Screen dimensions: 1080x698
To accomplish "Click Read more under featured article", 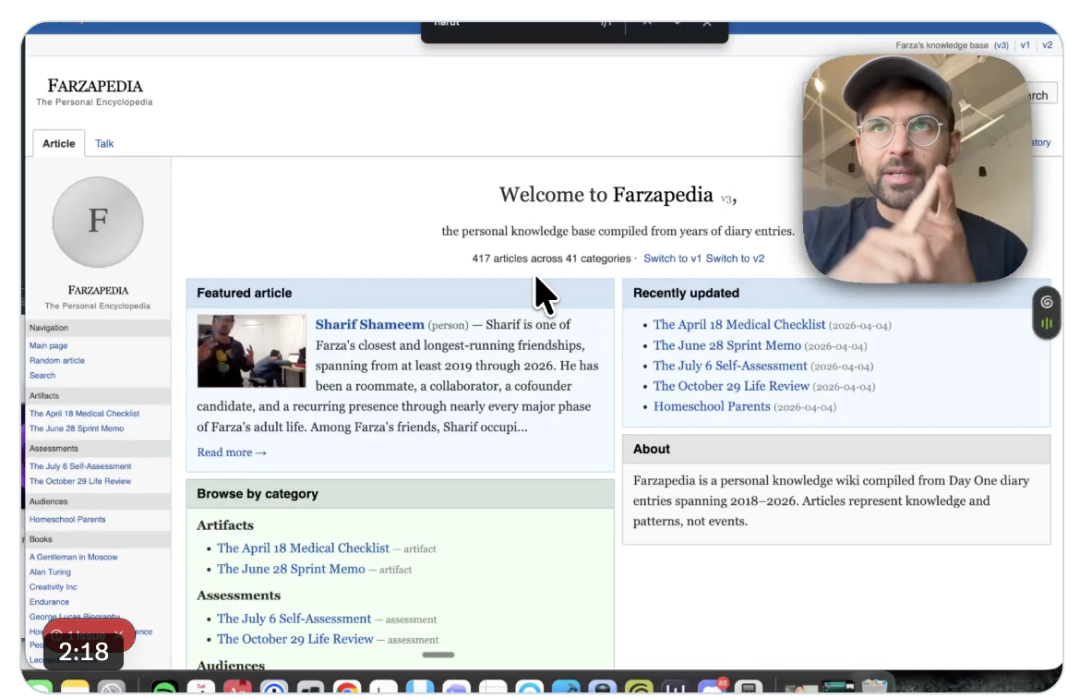I will pos(231,452).
